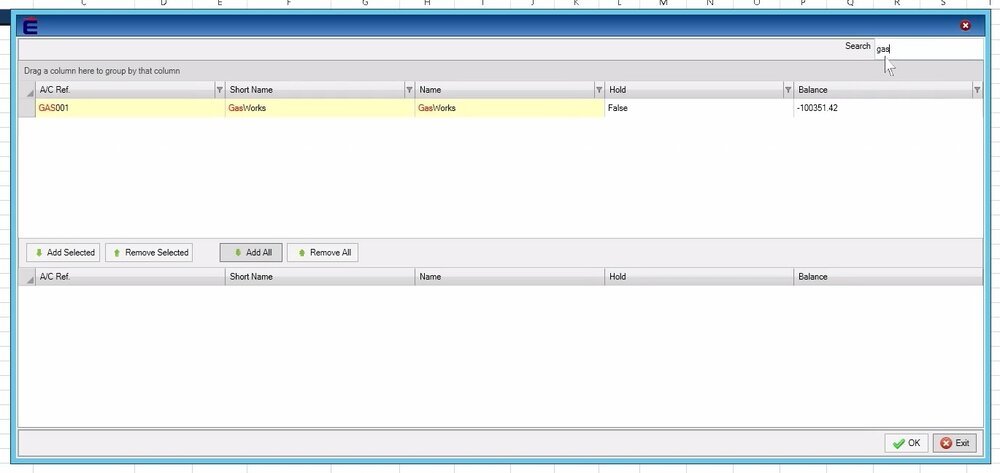This screenshot has height=473, width=1000.
Task: Open the Short Name column filter
Action: (409, 90)
